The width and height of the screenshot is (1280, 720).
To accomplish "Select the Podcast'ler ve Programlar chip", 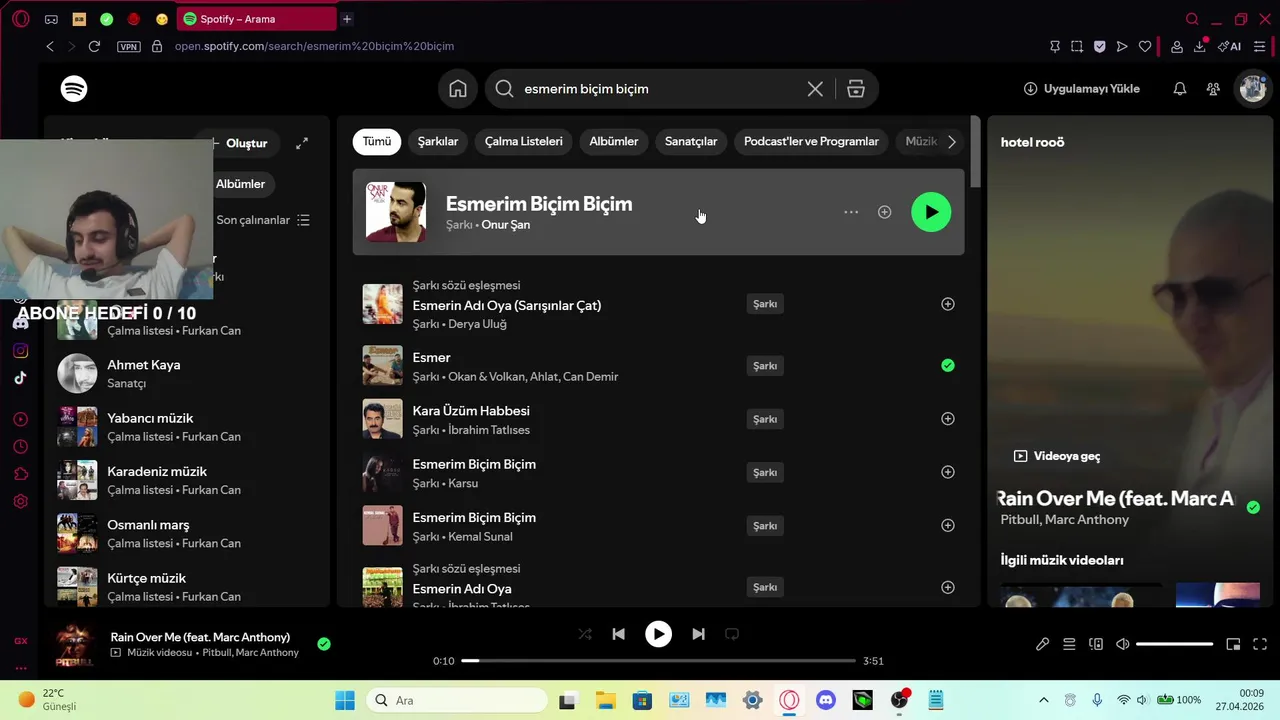I will [x=811, y=142].
